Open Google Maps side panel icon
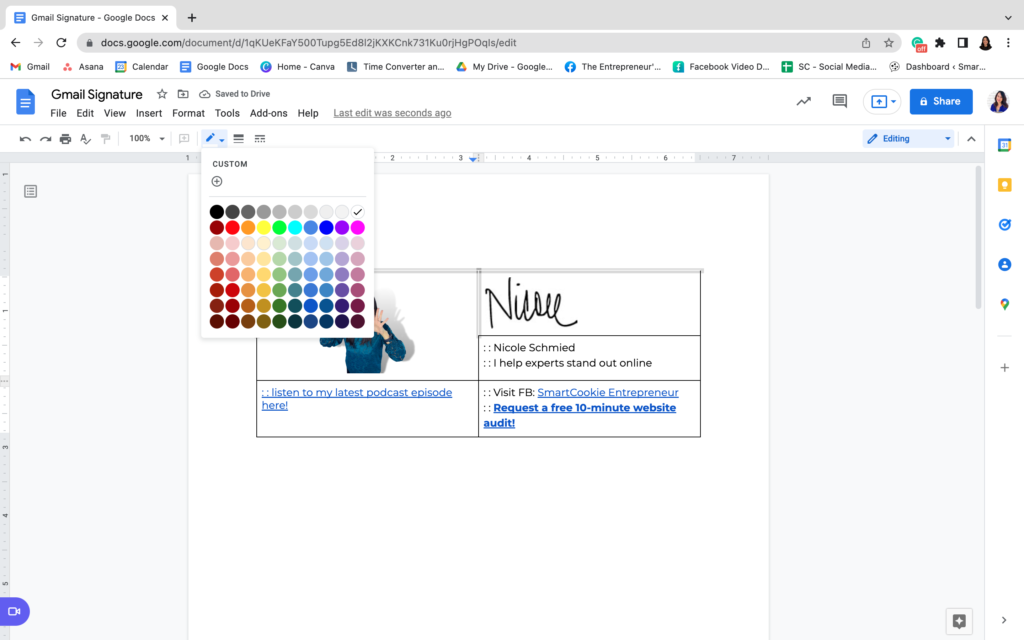Viewport: 1024px width, 640px height. [x=1004, y=304]
